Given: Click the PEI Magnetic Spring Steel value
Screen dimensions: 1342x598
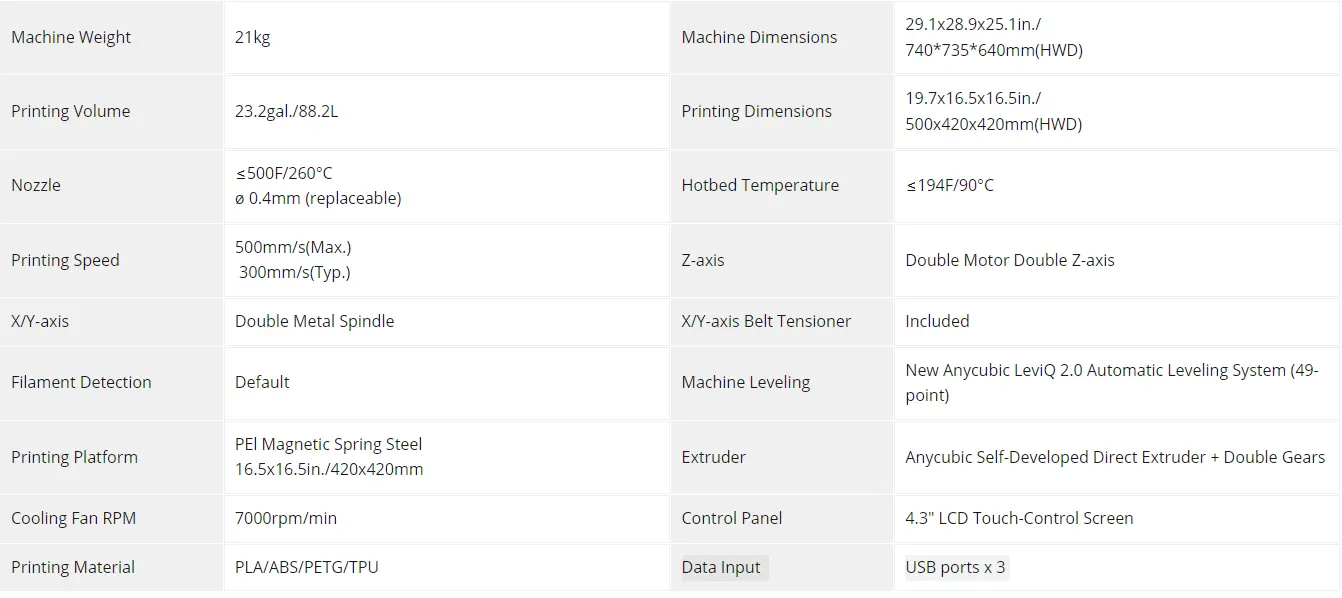Looking at the screenshot, I should tap(328, 445).
